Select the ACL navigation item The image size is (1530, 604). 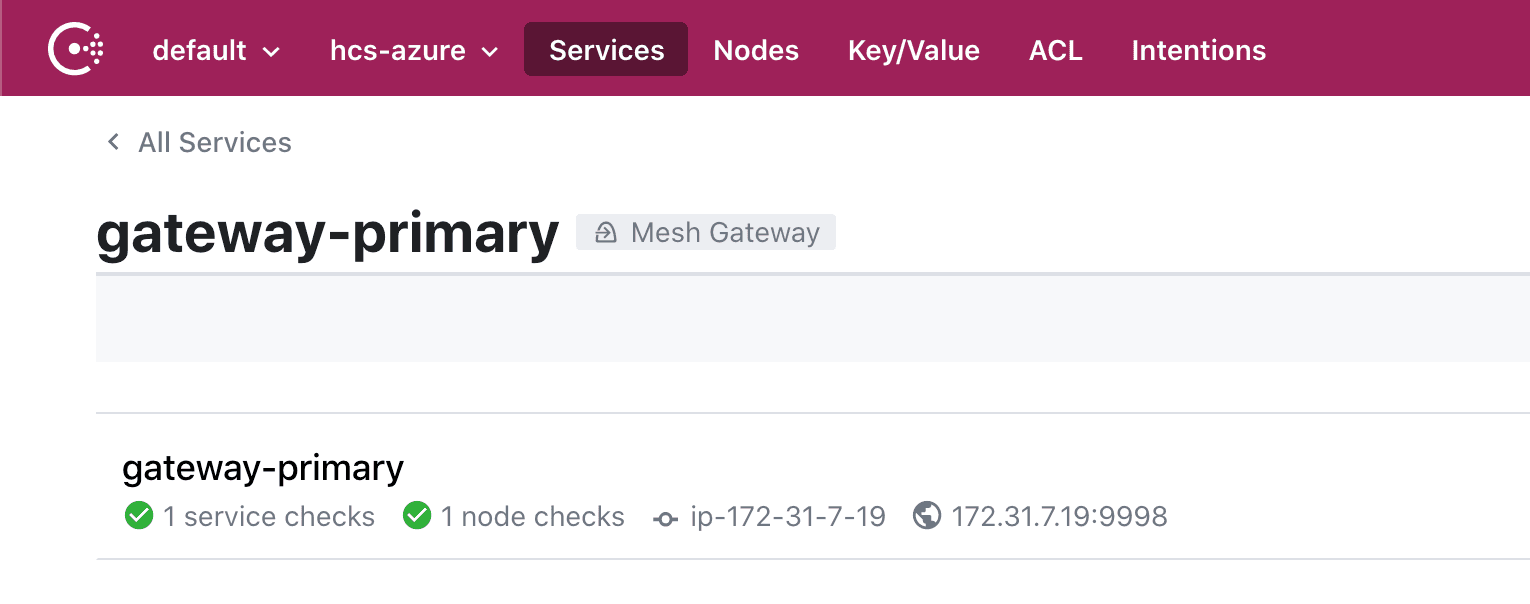pos(1056,50)
